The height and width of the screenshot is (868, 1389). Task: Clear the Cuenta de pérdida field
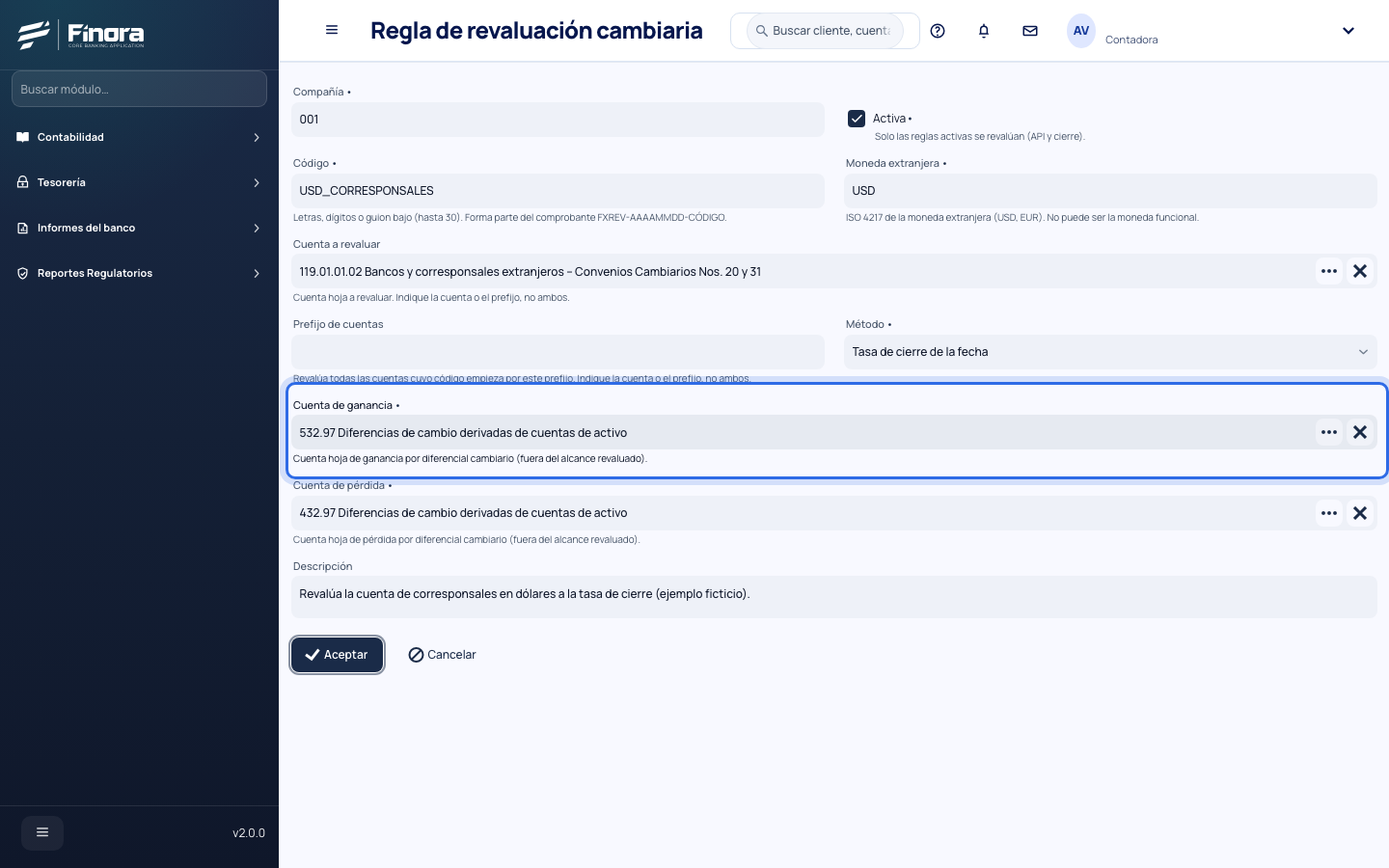click(1360, 513)
